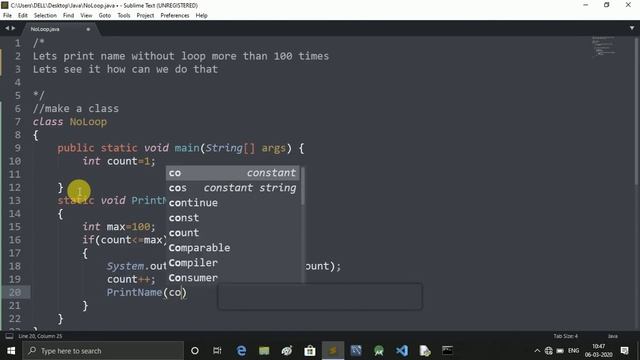
Task: Click the ENG language indicator
Action: tap(573, 351)
